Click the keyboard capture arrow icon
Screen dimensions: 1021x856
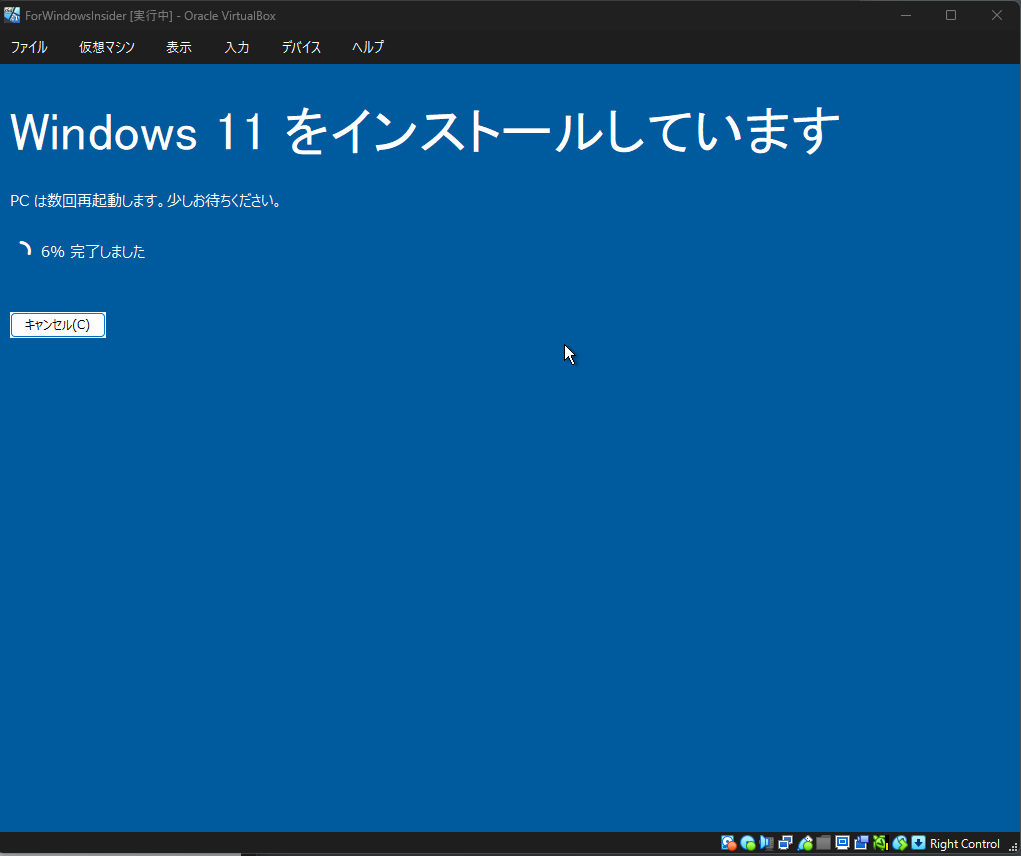coord(918,843)
